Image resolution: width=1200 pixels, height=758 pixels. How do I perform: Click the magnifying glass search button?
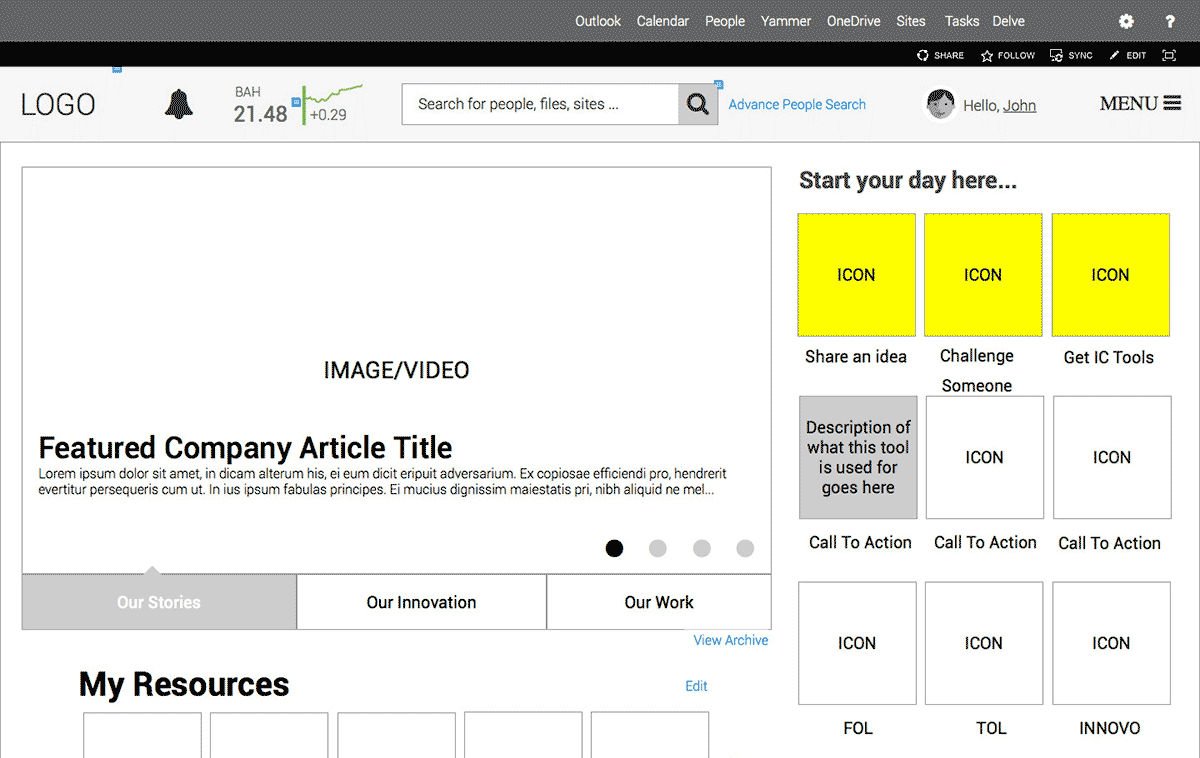pyautogui.click(x=698, y=104)
